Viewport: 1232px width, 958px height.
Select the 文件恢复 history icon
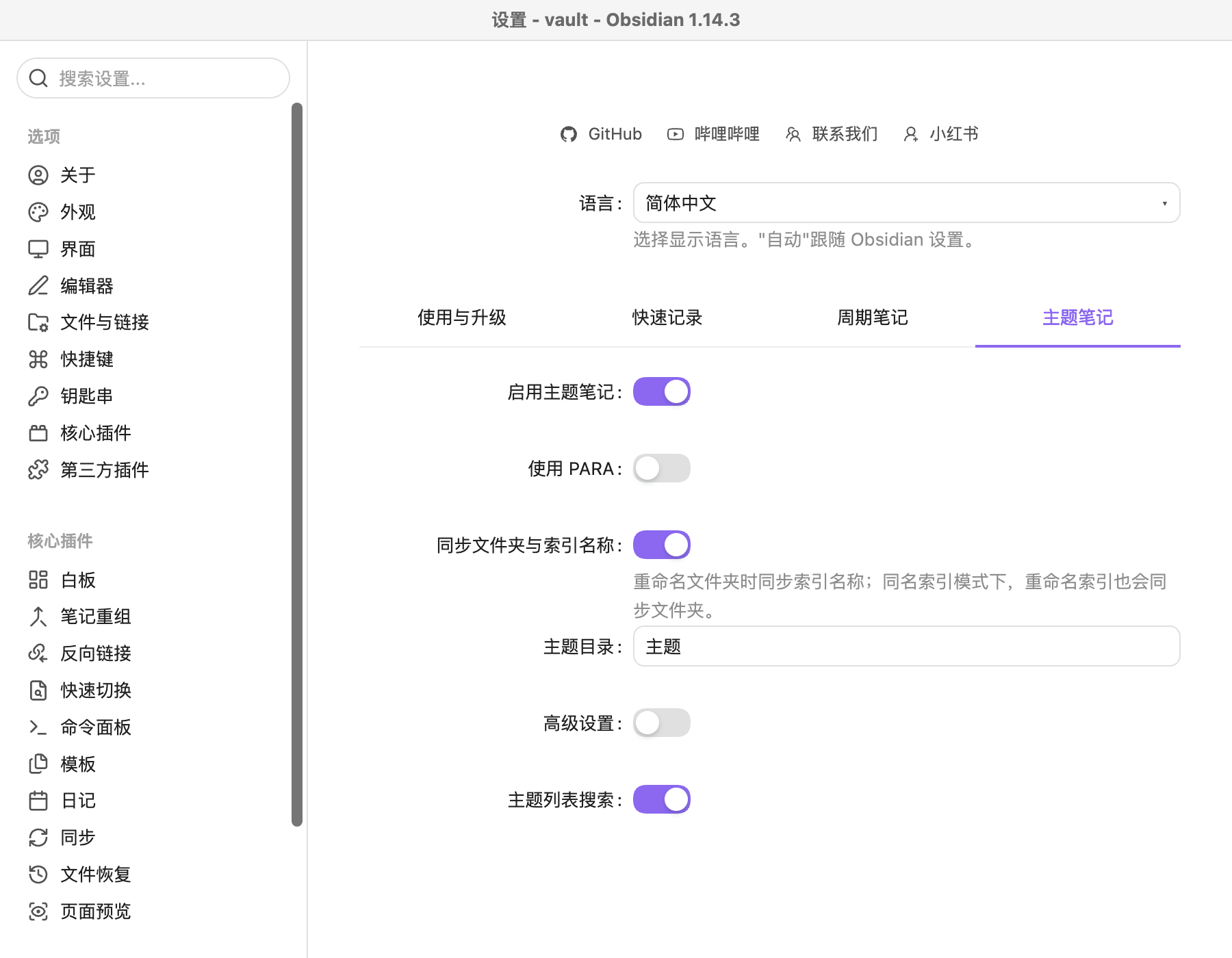pos(38,875)
